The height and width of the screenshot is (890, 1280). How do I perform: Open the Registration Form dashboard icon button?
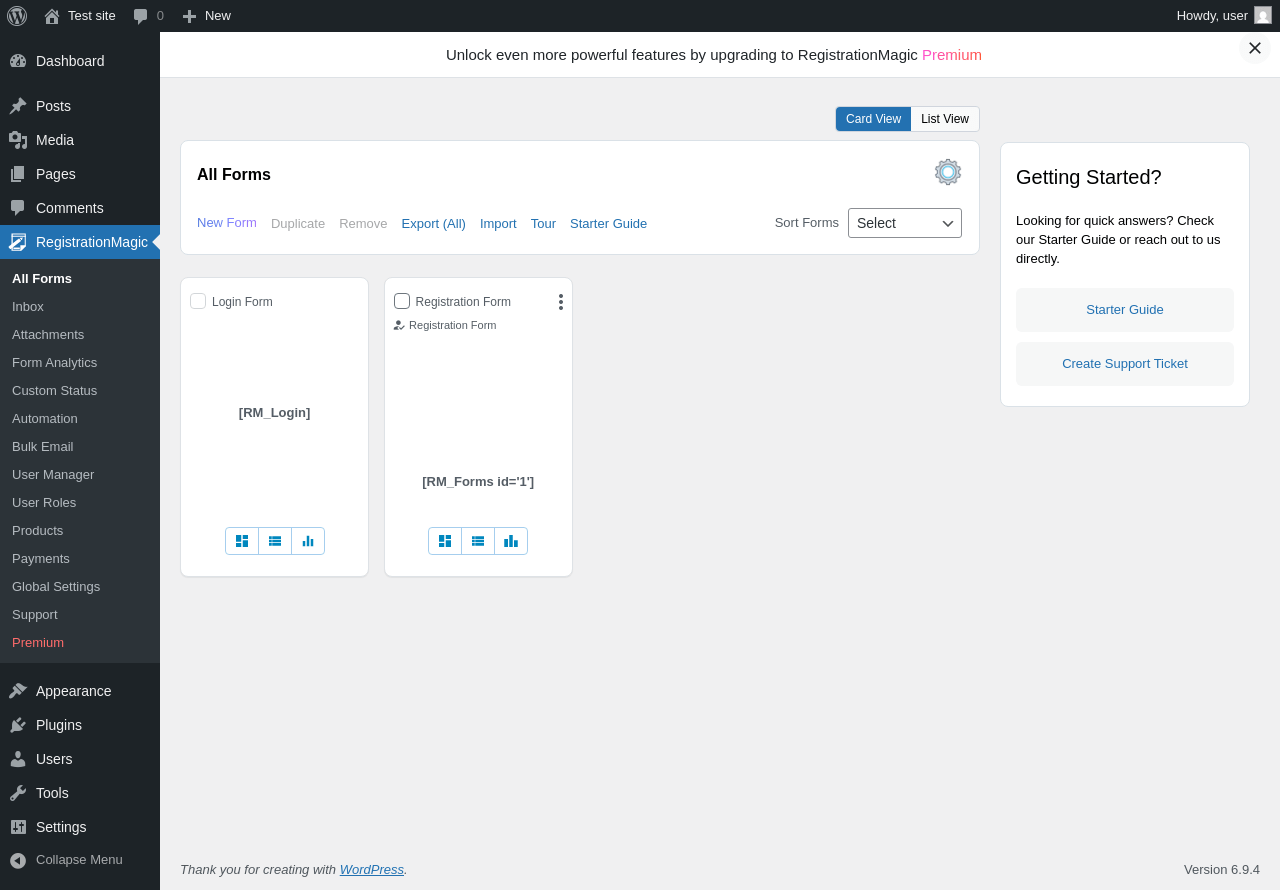click(x=445, y=541)
